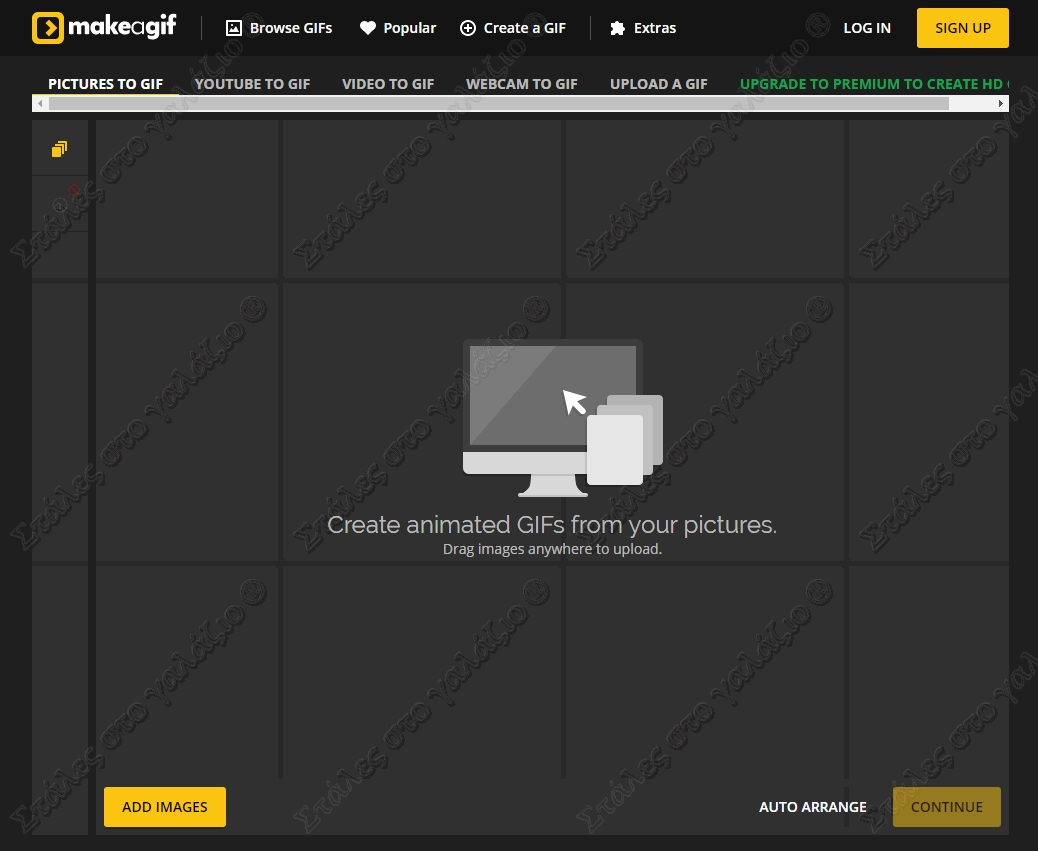Click the plus icon beside Create a GIF
This screenshot has width=1038, height=851.
point(467,27)
